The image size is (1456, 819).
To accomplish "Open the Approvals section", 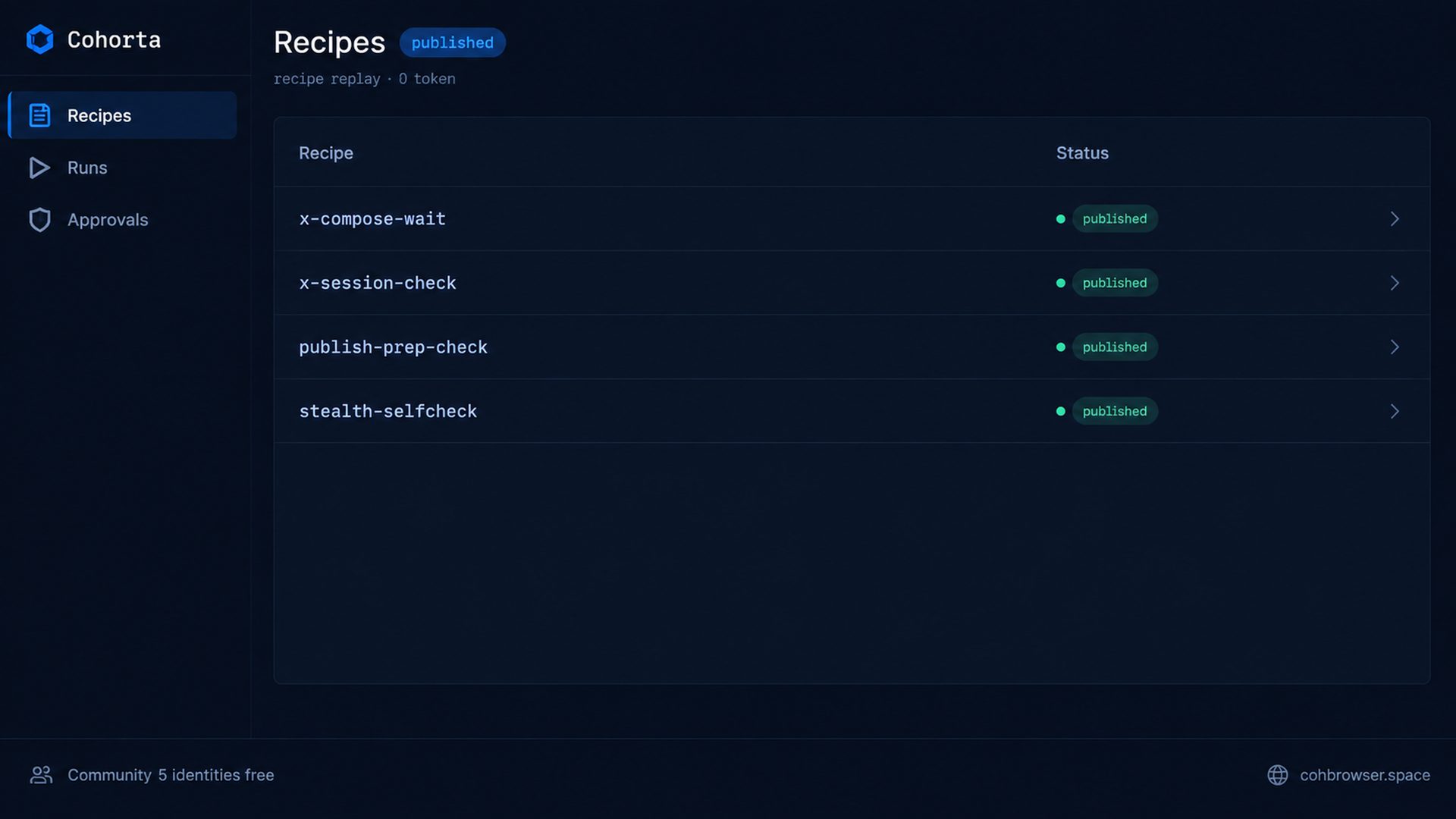I will (122, 220).
